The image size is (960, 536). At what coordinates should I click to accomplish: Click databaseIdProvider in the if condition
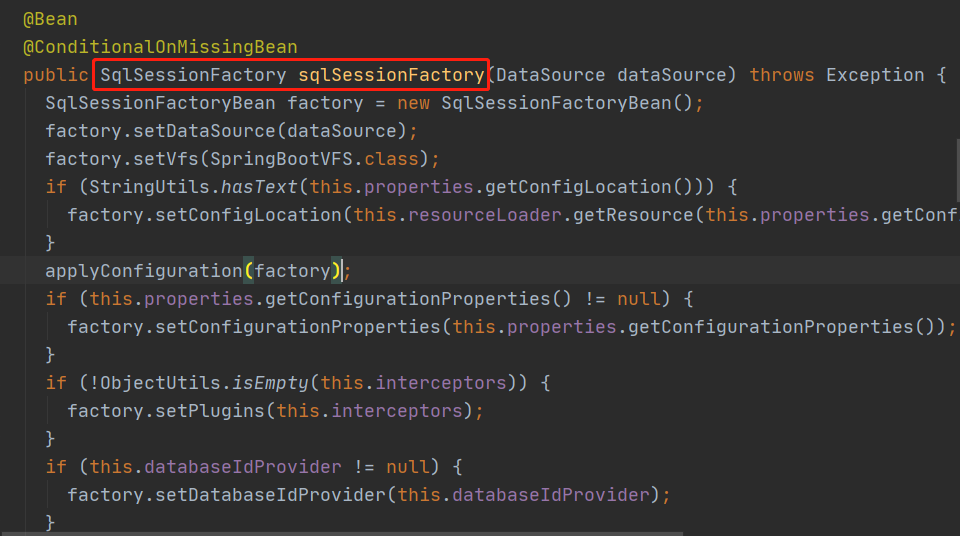point(242,467)
